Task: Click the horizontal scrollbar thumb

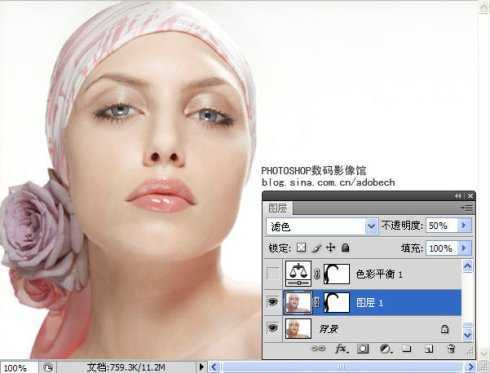Action: pyautogui.click(x=342, y=367)
